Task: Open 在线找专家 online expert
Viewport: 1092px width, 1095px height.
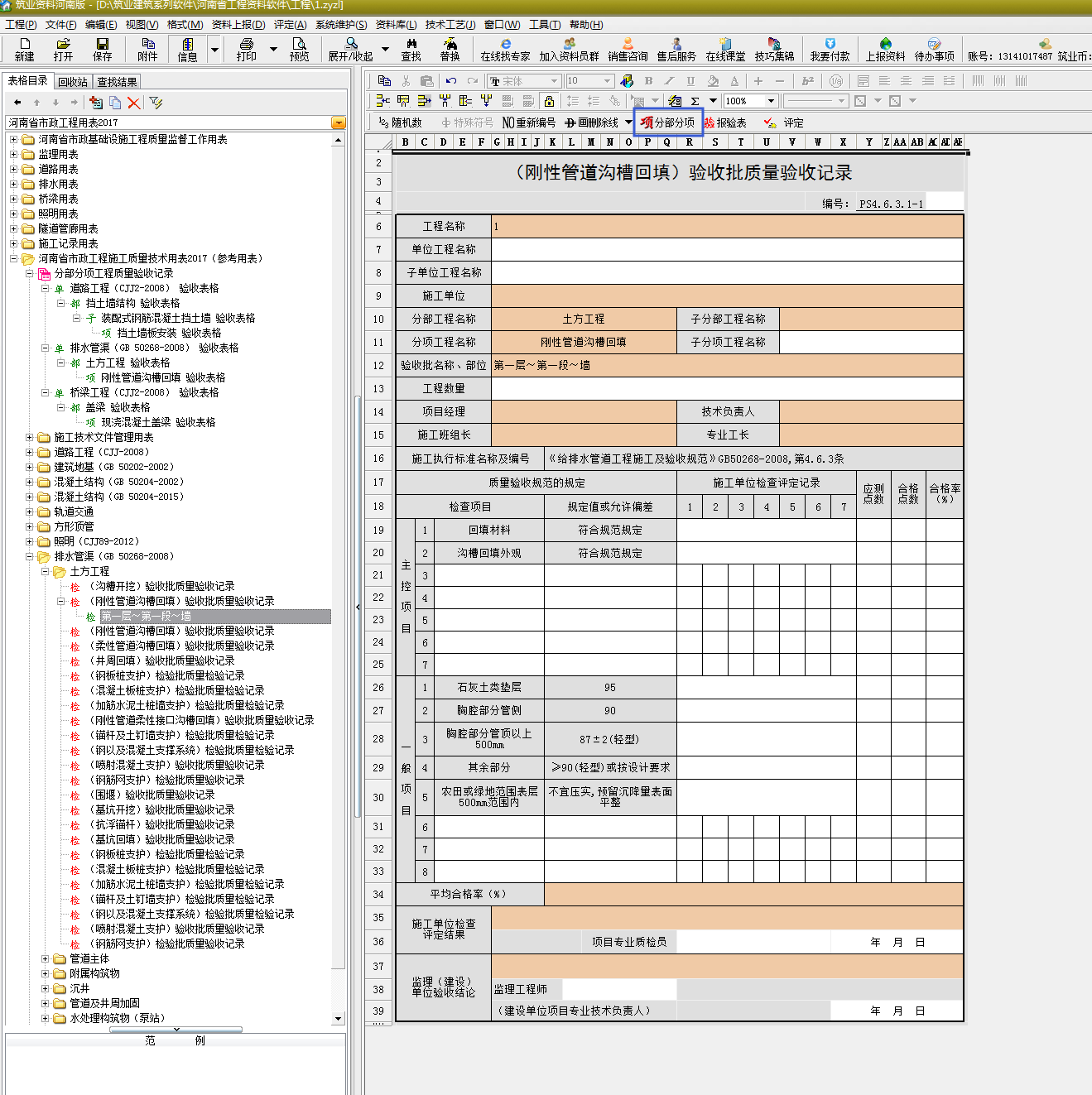Action: [505, 50]
